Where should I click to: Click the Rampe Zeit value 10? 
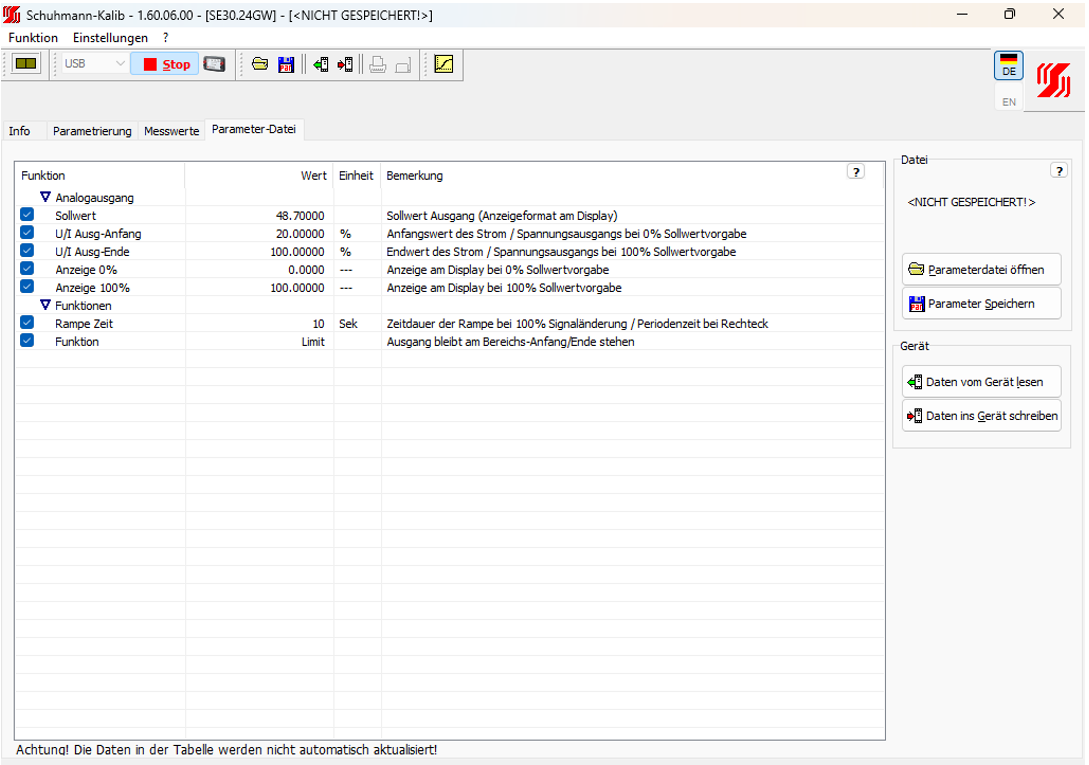coord(318,324)
